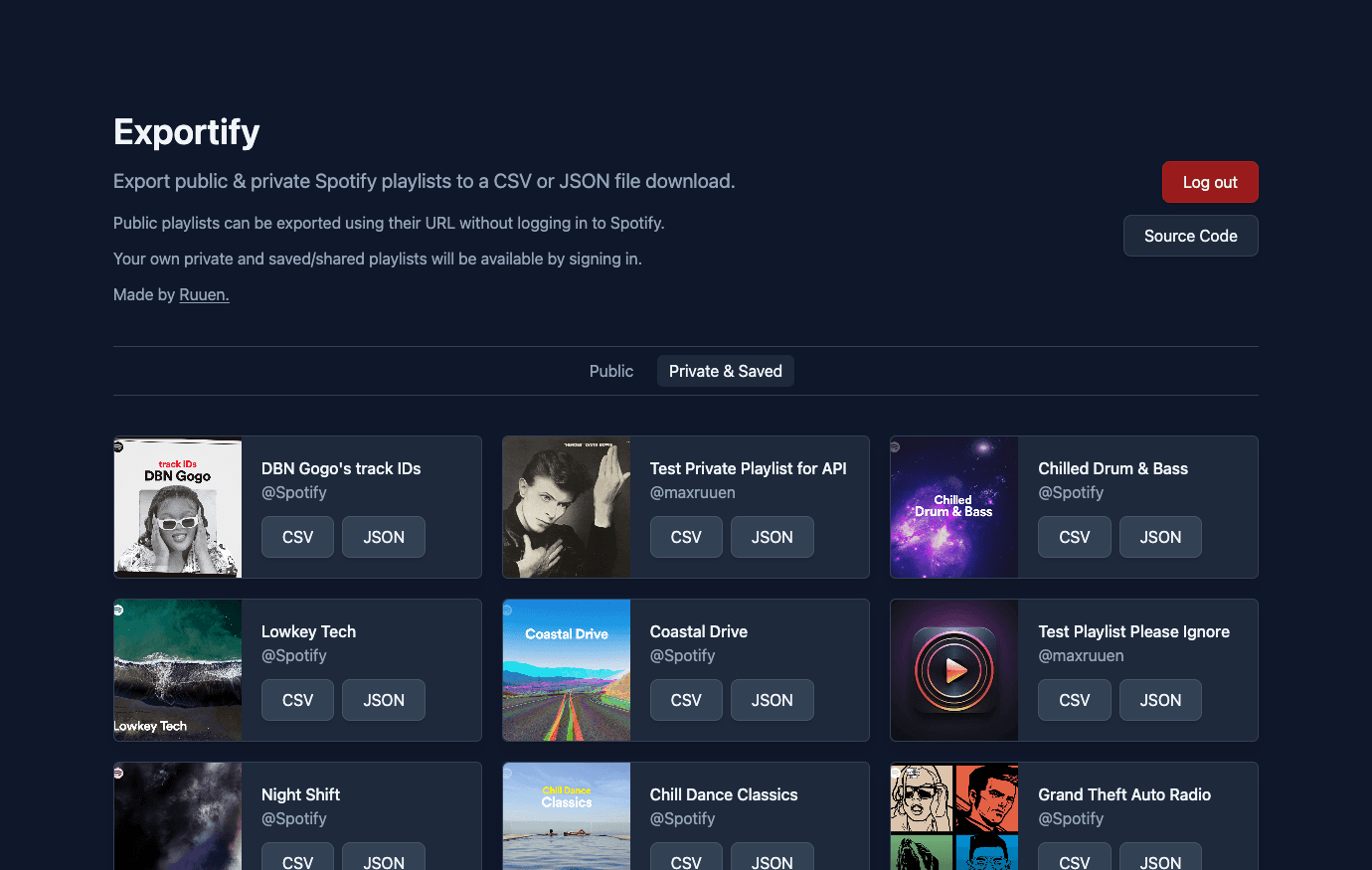Open the Coastal Drive cover artwork
Image resolution: width=1372 pixels, height=870 pixels.
(x=567, y=670)
